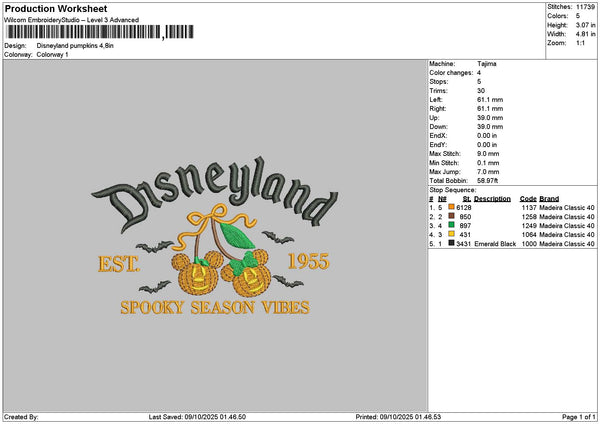Click the Up value 39.0 mm

[x=490, y=118]
